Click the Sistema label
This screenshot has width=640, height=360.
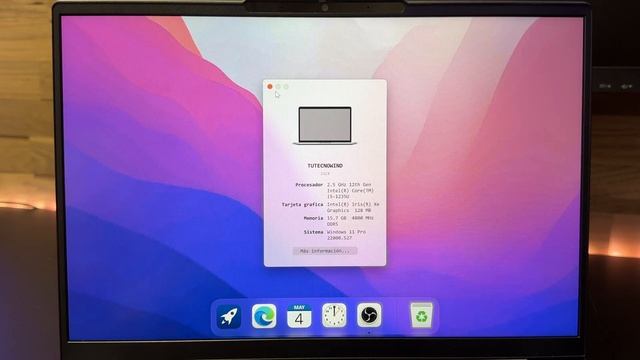(313, 232)
